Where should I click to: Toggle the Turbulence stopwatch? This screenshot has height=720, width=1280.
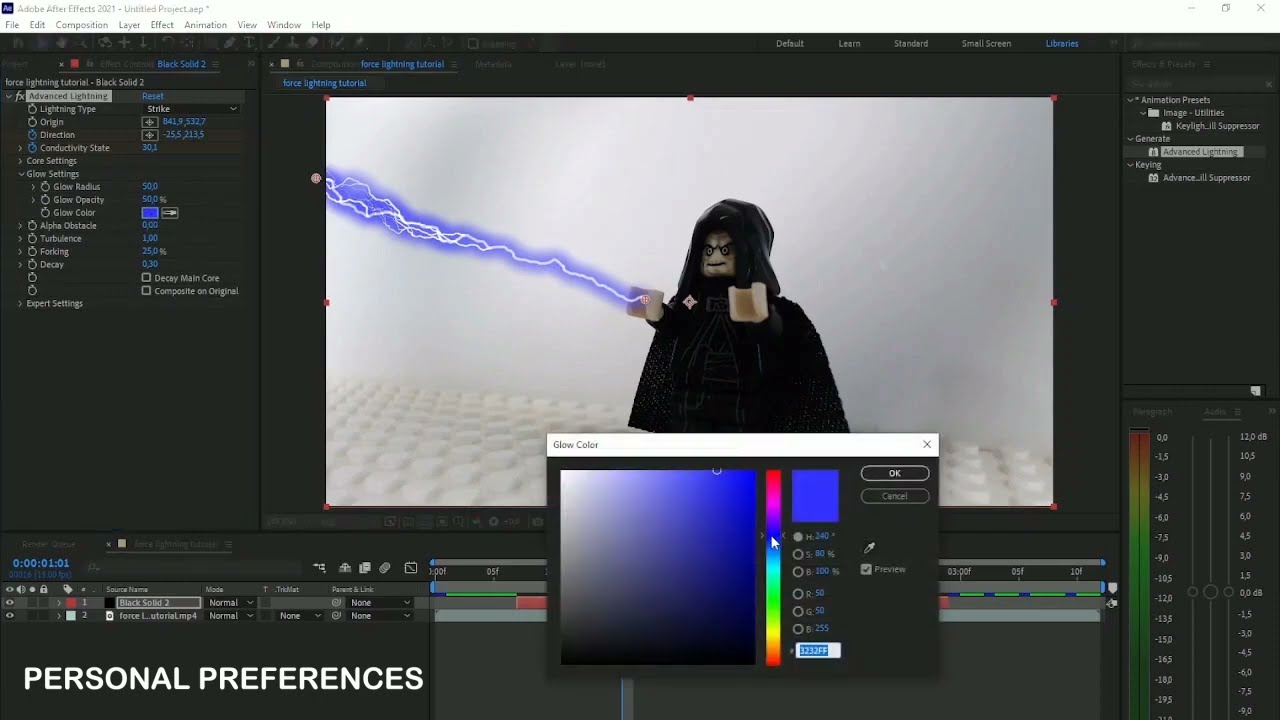click(x=32, y=239)
